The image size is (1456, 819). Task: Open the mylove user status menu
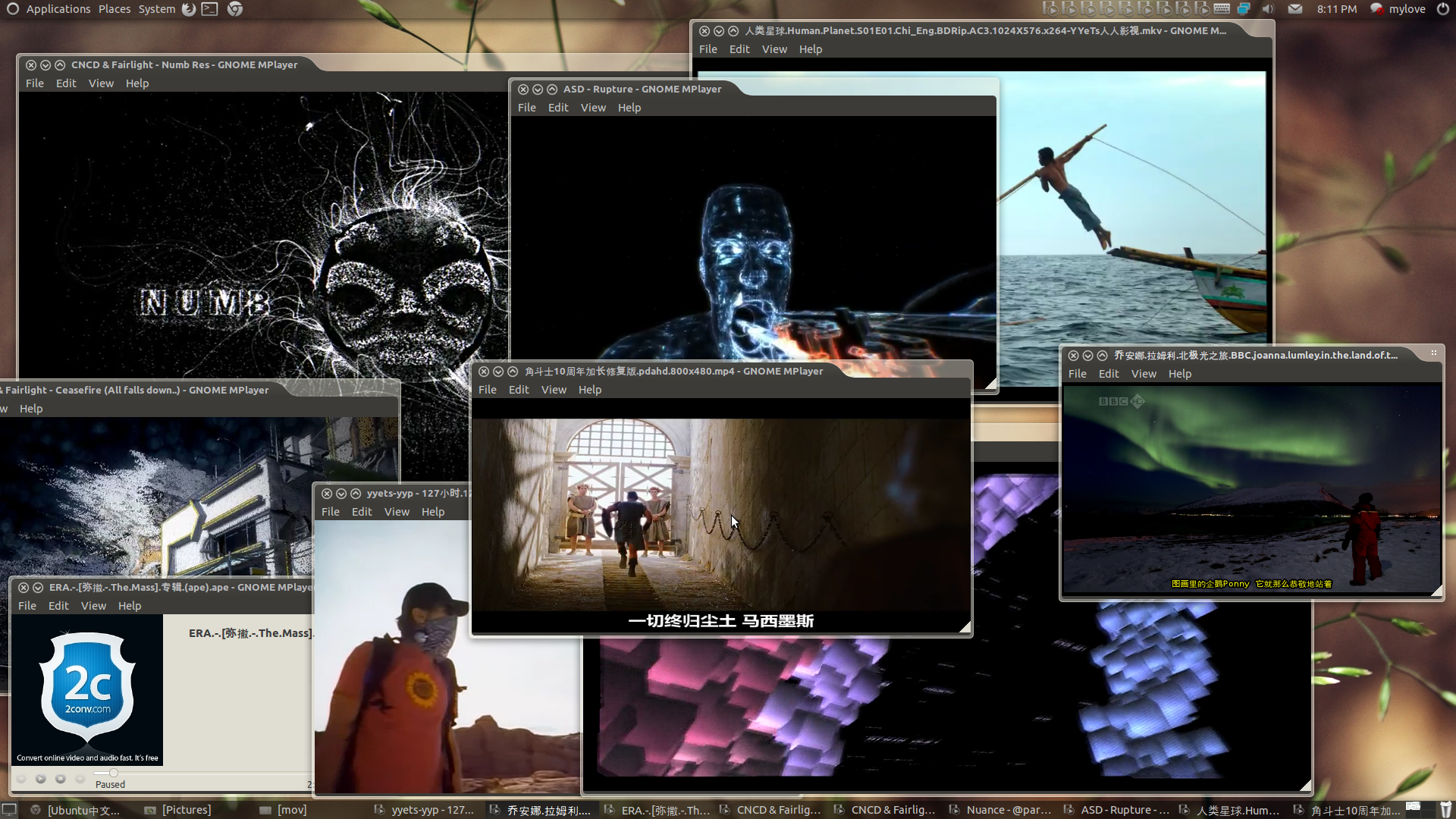click(1398, 9)
